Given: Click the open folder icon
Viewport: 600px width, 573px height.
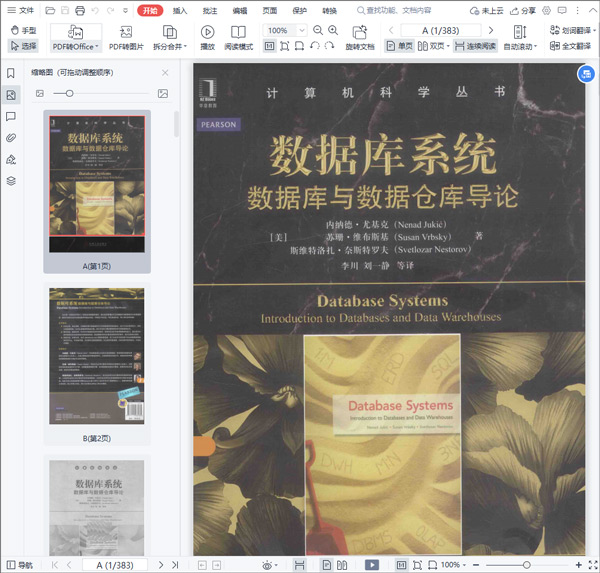Looking at the screenshot, I should tap(50, 10).
